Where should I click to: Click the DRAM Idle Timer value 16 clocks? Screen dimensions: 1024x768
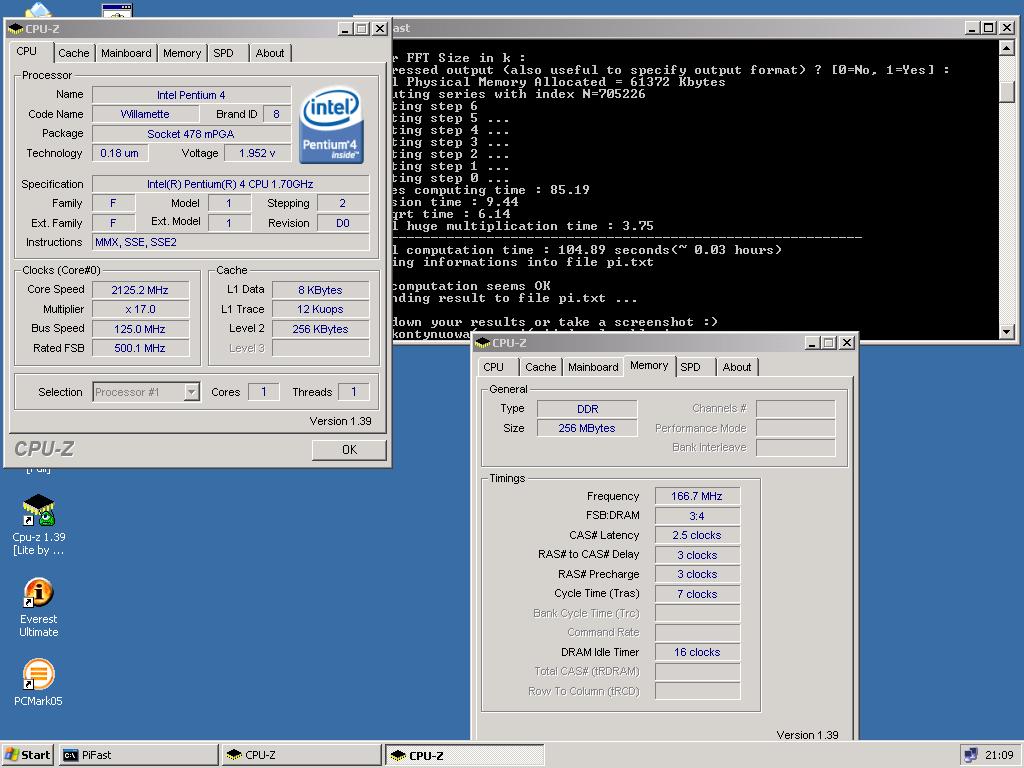click(x=697, y=652)
